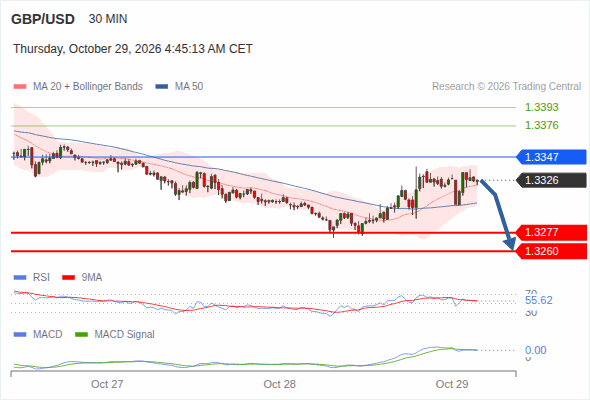Click the Oct 27 date axis label
The height and width of the screenshot is (400, 590).
point(107,384)
